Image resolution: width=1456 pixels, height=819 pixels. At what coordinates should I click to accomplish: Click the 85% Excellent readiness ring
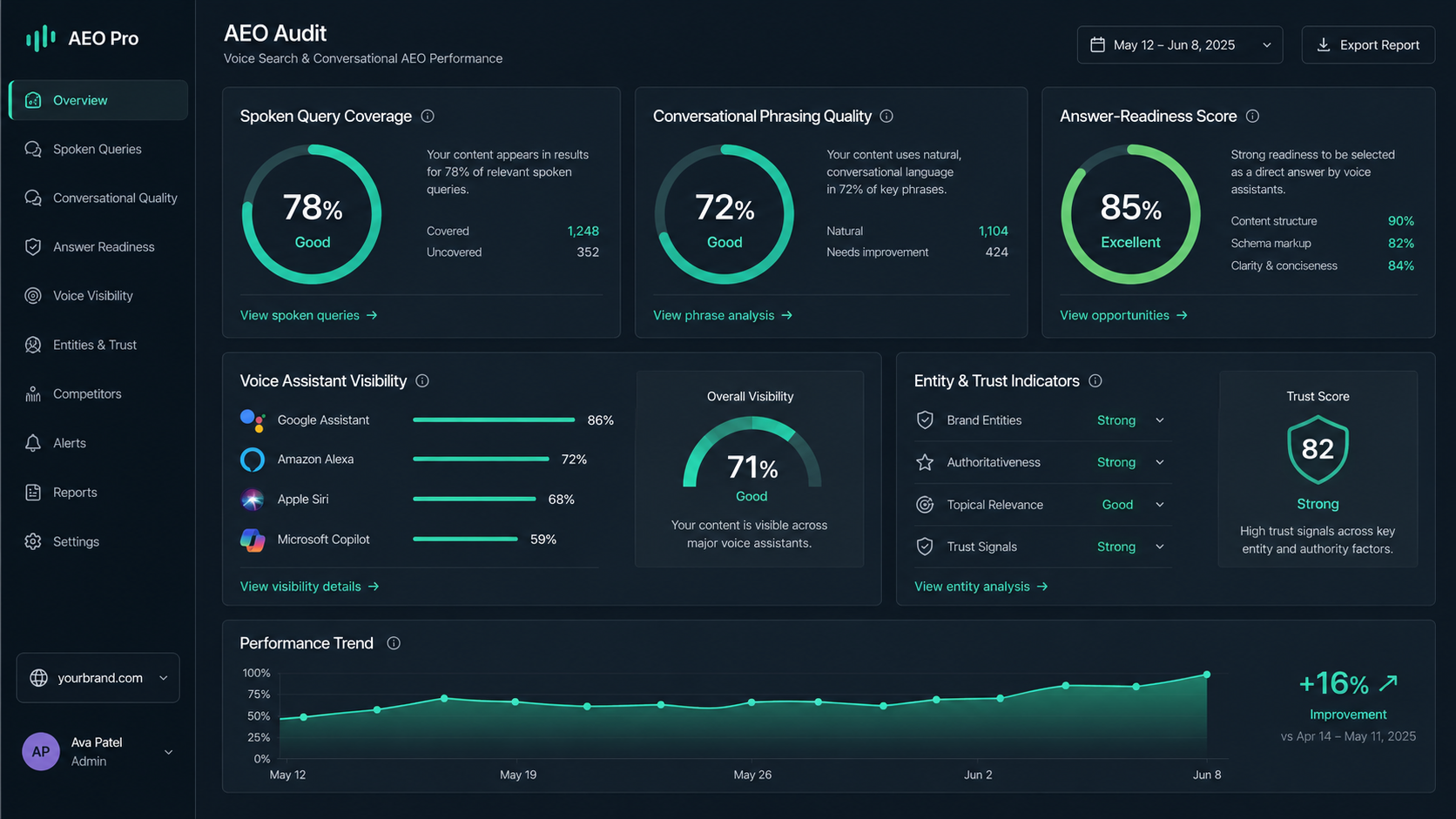[x=1130, y=214]
